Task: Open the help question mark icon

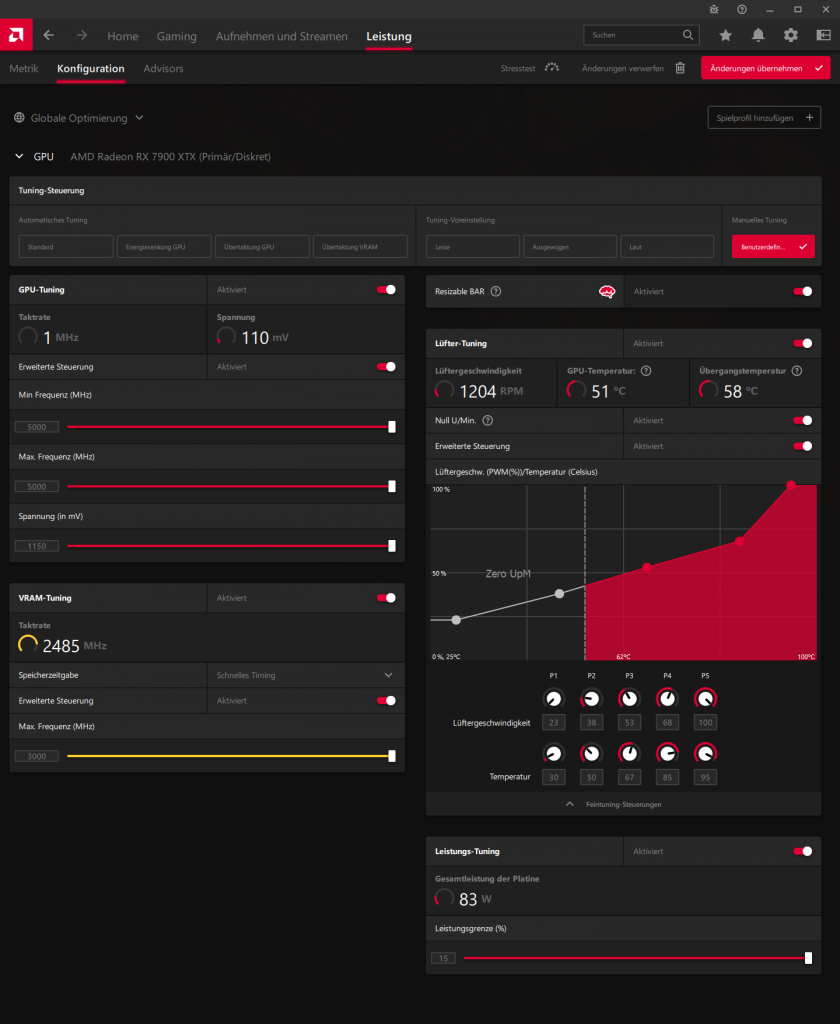Action: coord(742,10)
